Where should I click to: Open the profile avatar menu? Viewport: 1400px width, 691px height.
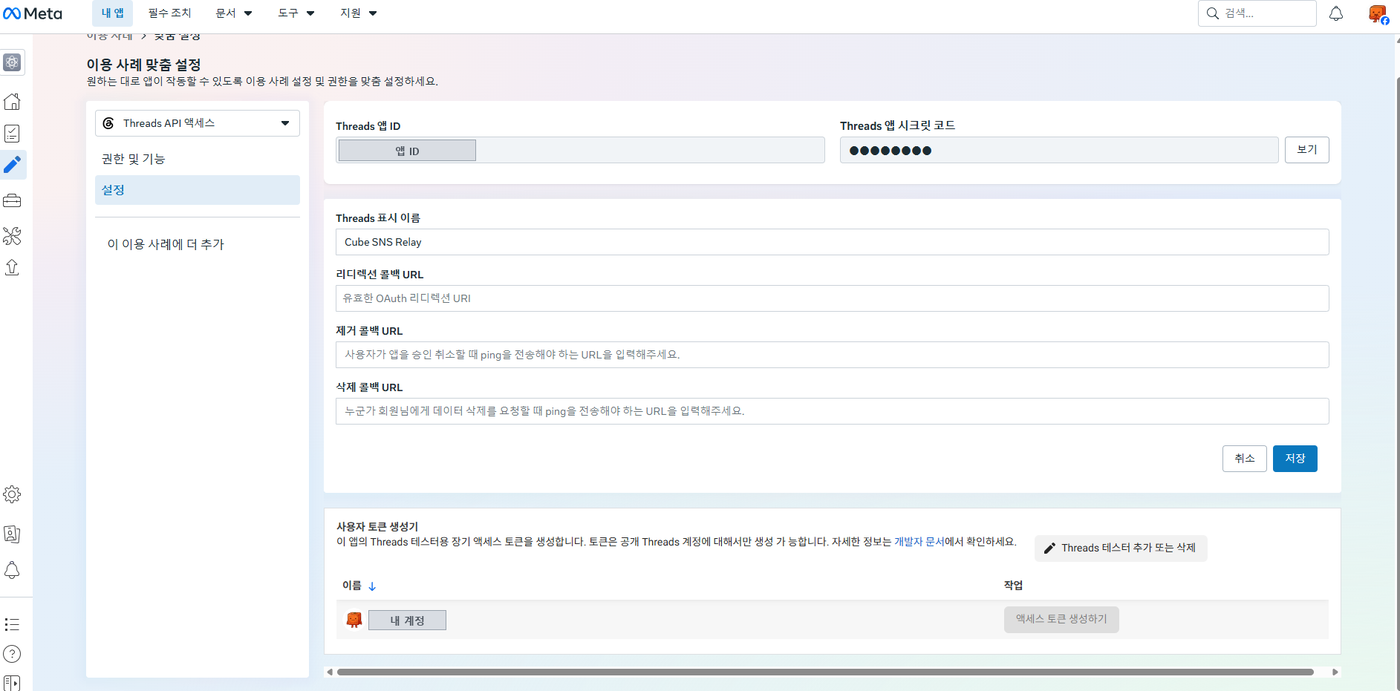coord(1378,14)
